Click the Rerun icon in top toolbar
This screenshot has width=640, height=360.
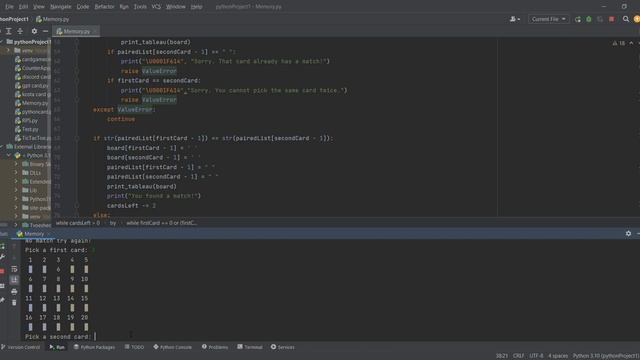coord(578,19)
